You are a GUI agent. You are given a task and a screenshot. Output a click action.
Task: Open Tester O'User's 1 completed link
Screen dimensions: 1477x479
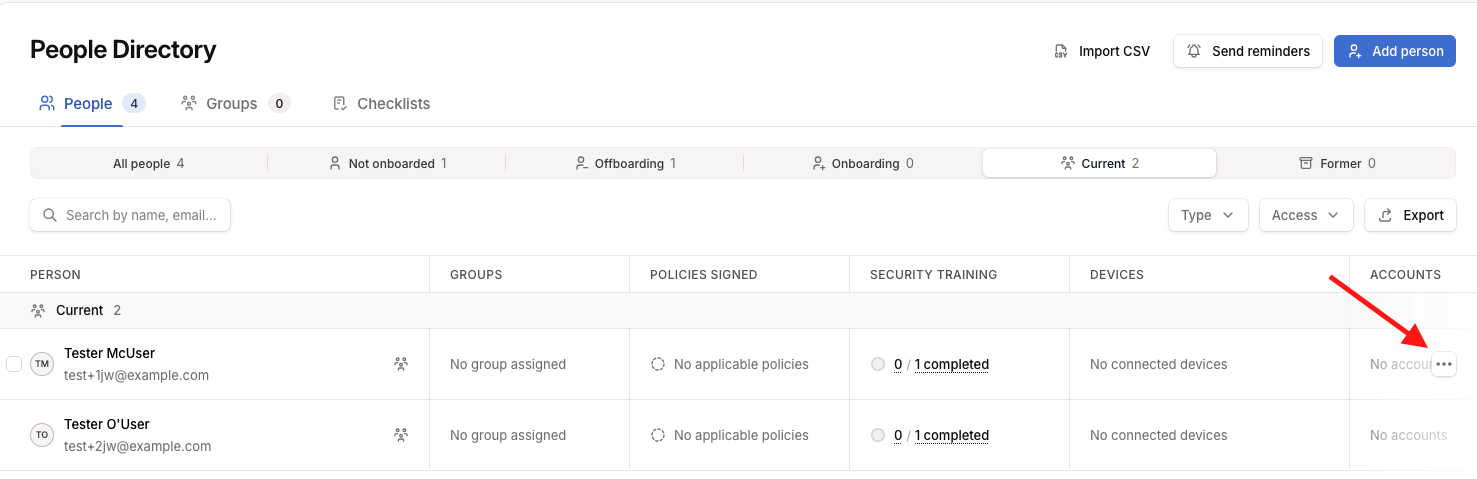click(952, 435)
